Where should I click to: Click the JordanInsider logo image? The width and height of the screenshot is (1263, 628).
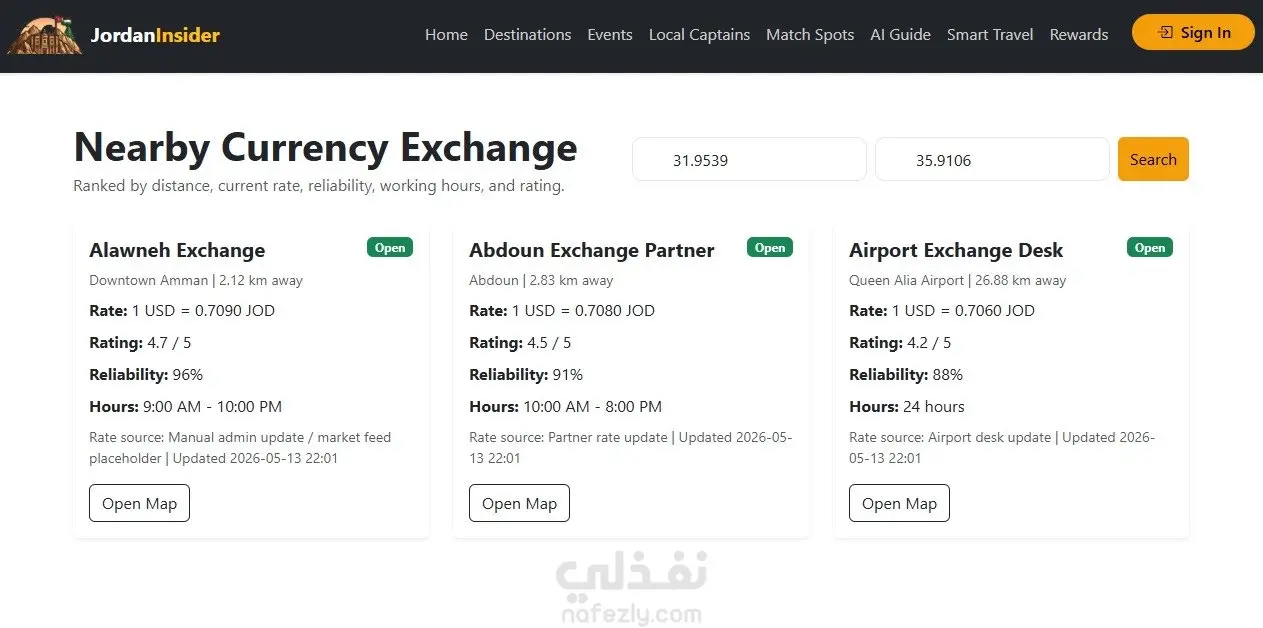pos(45,35)
